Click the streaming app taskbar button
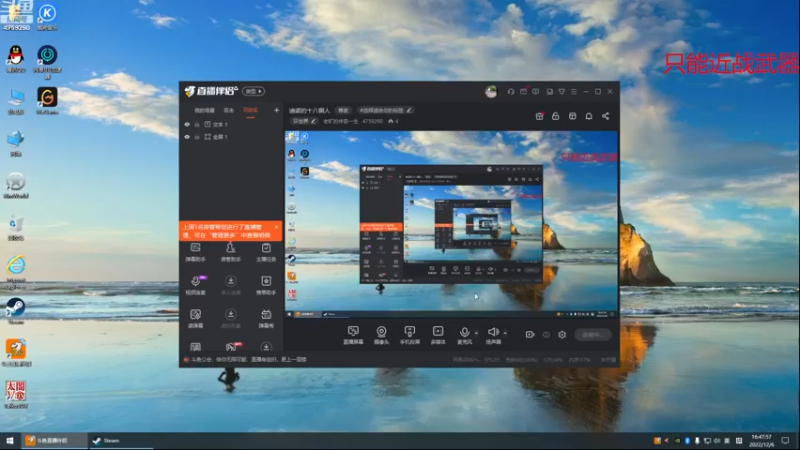Image resolution: width=800 pixels, height=450 pixels. click(x=55, y=440)
